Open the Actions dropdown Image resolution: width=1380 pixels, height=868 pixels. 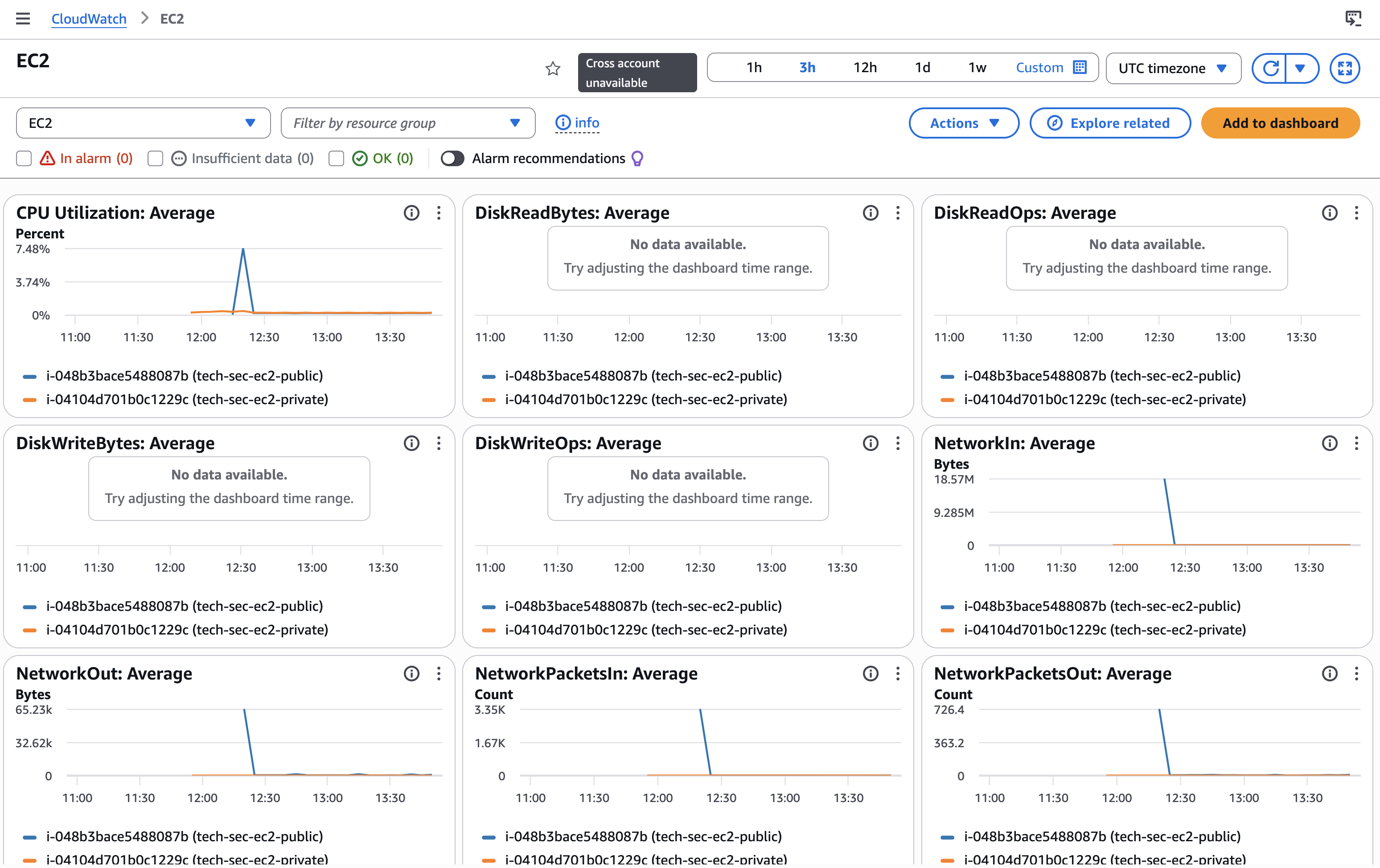tap(964, 123)
